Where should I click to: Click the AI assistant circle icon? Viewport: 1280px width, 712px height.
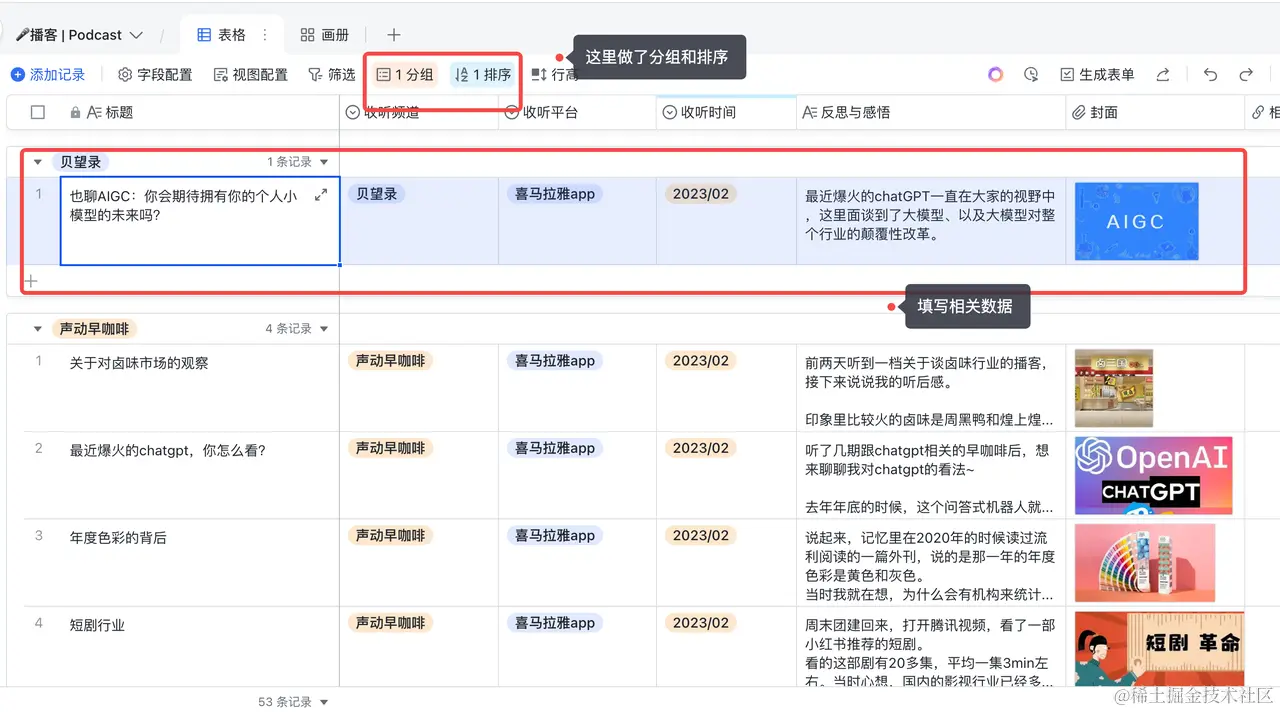995,73
